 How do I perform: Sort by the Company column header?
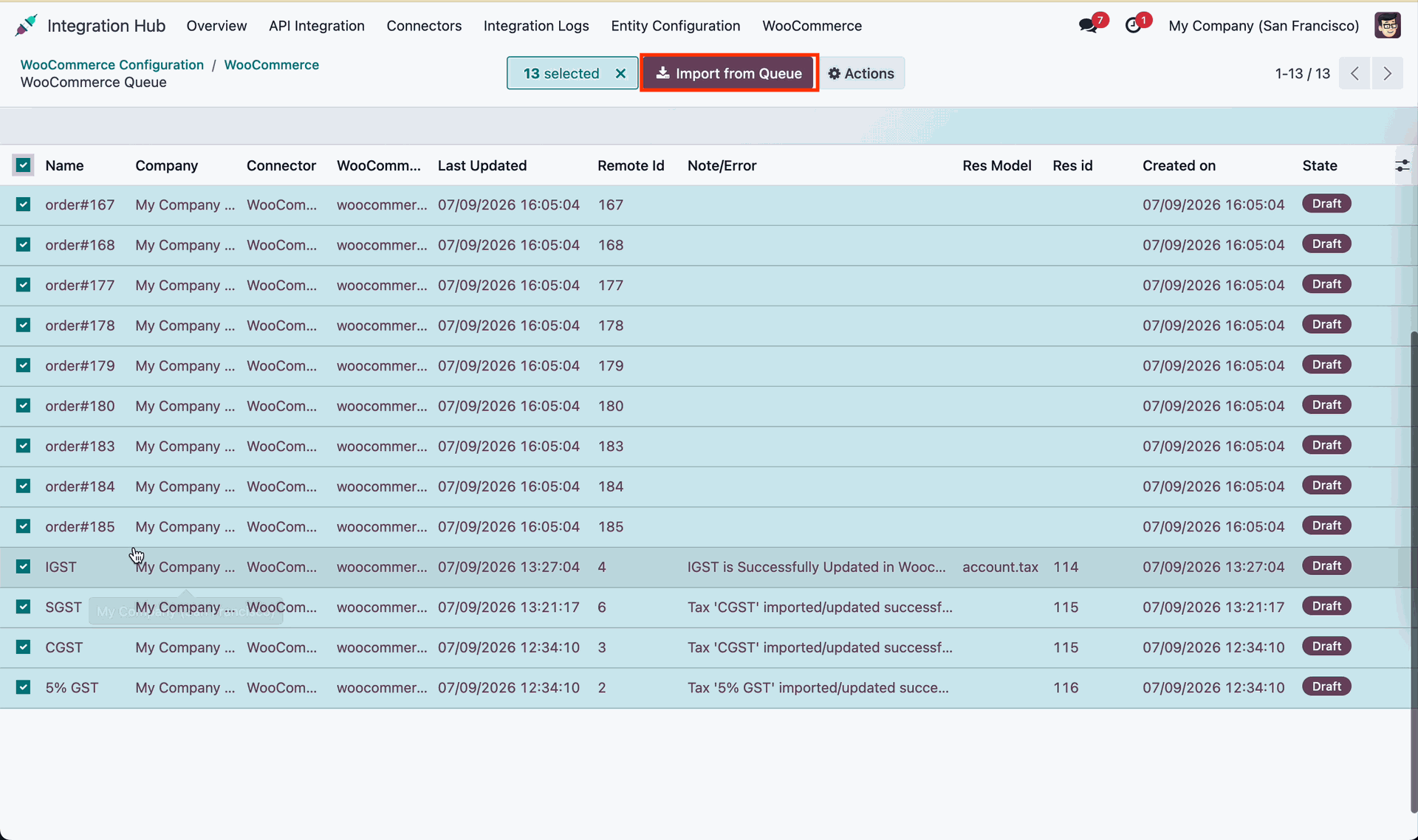pos(166,165)
